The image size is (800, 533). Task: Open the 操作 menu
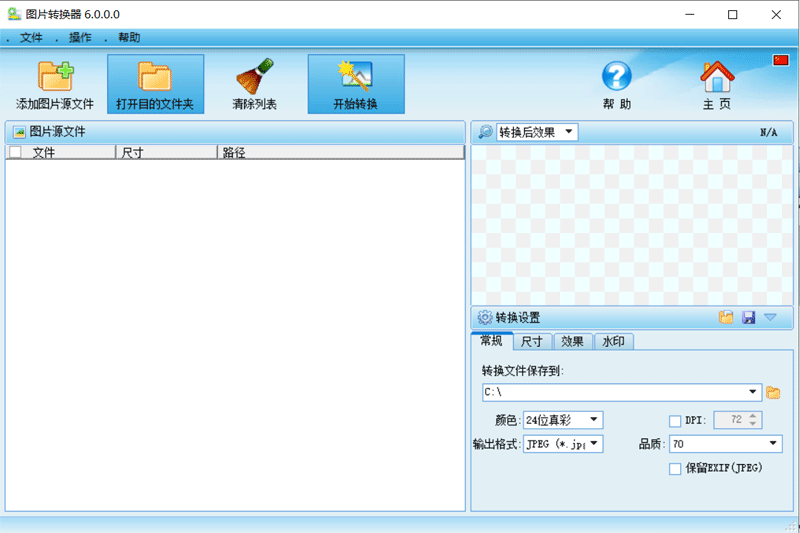pos(80,38)
